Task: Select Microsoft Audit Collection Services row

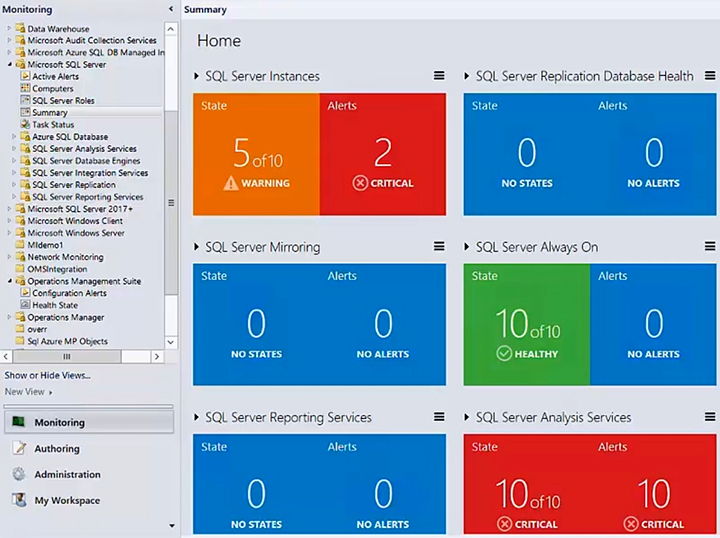Action: (92, 40)
